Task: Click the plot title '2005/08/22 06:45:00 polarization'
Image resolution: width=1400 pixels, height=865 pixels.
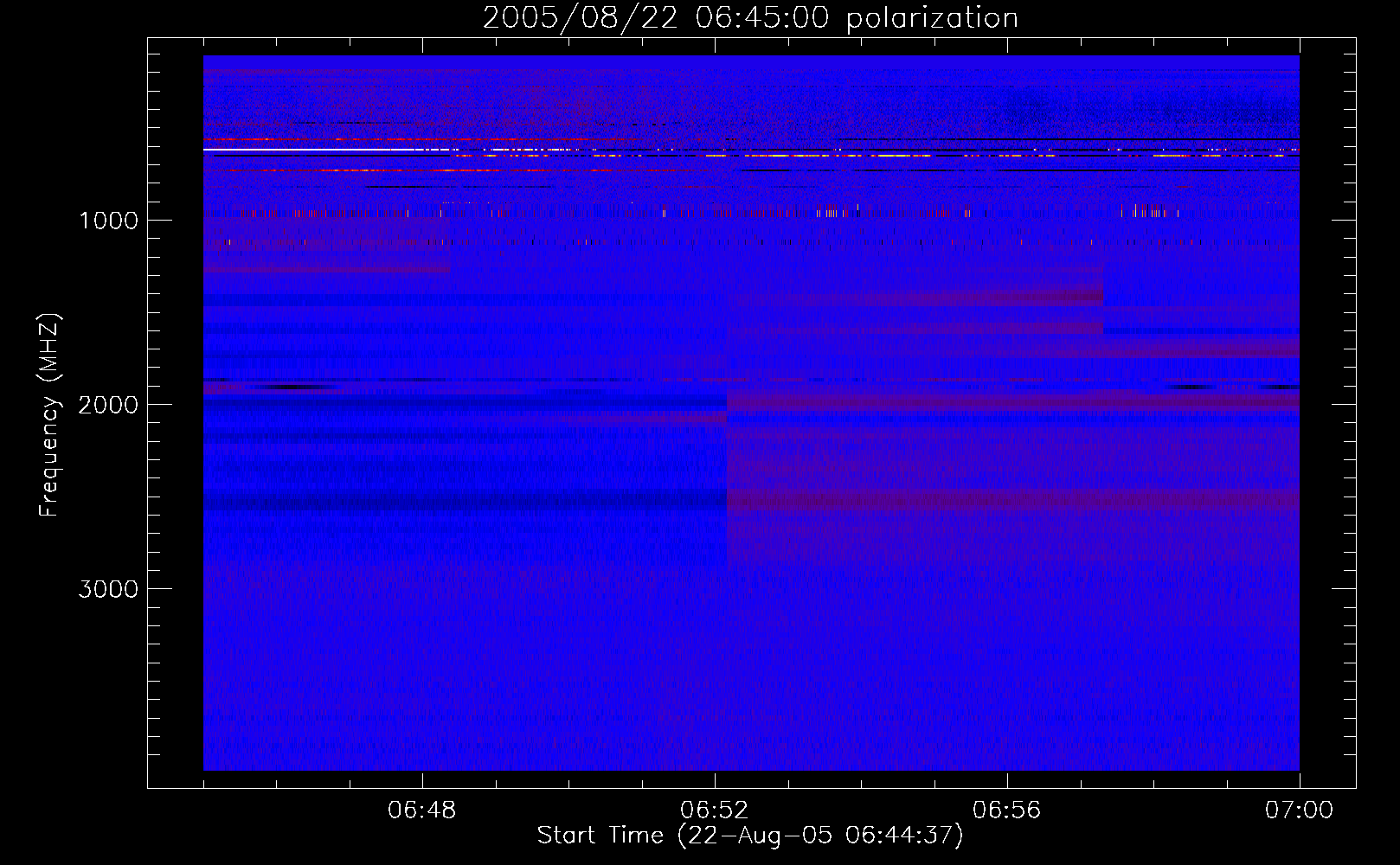Action: (x=750, y=18)
